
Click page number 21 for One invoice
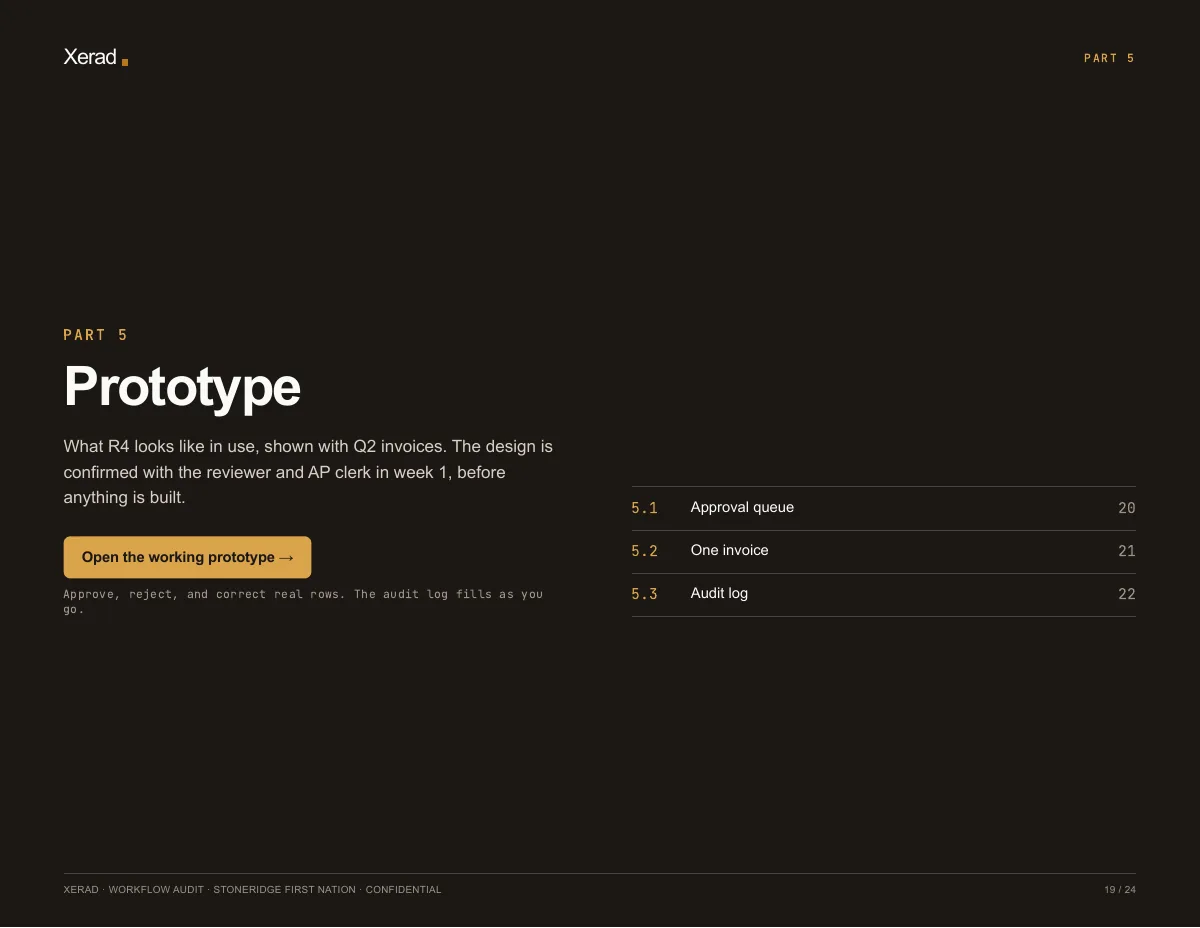[x=1127, y=551]
